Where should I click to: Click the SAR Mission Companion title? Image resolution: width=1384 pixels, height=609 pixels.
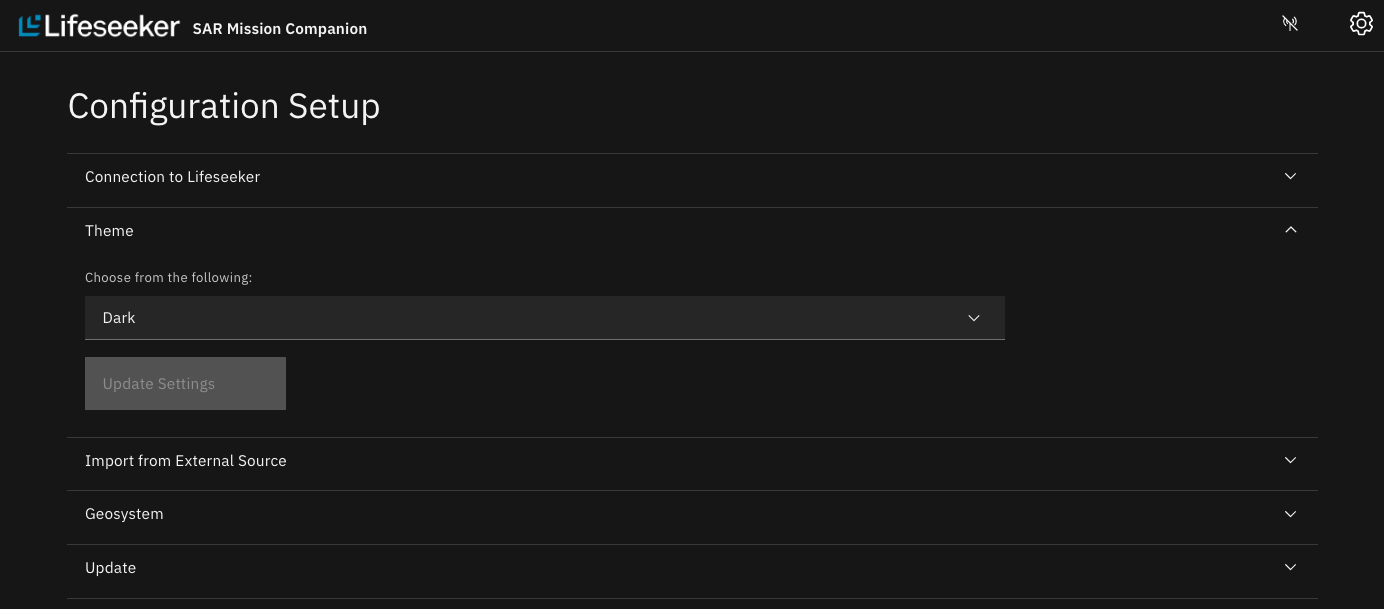(279, 29)
